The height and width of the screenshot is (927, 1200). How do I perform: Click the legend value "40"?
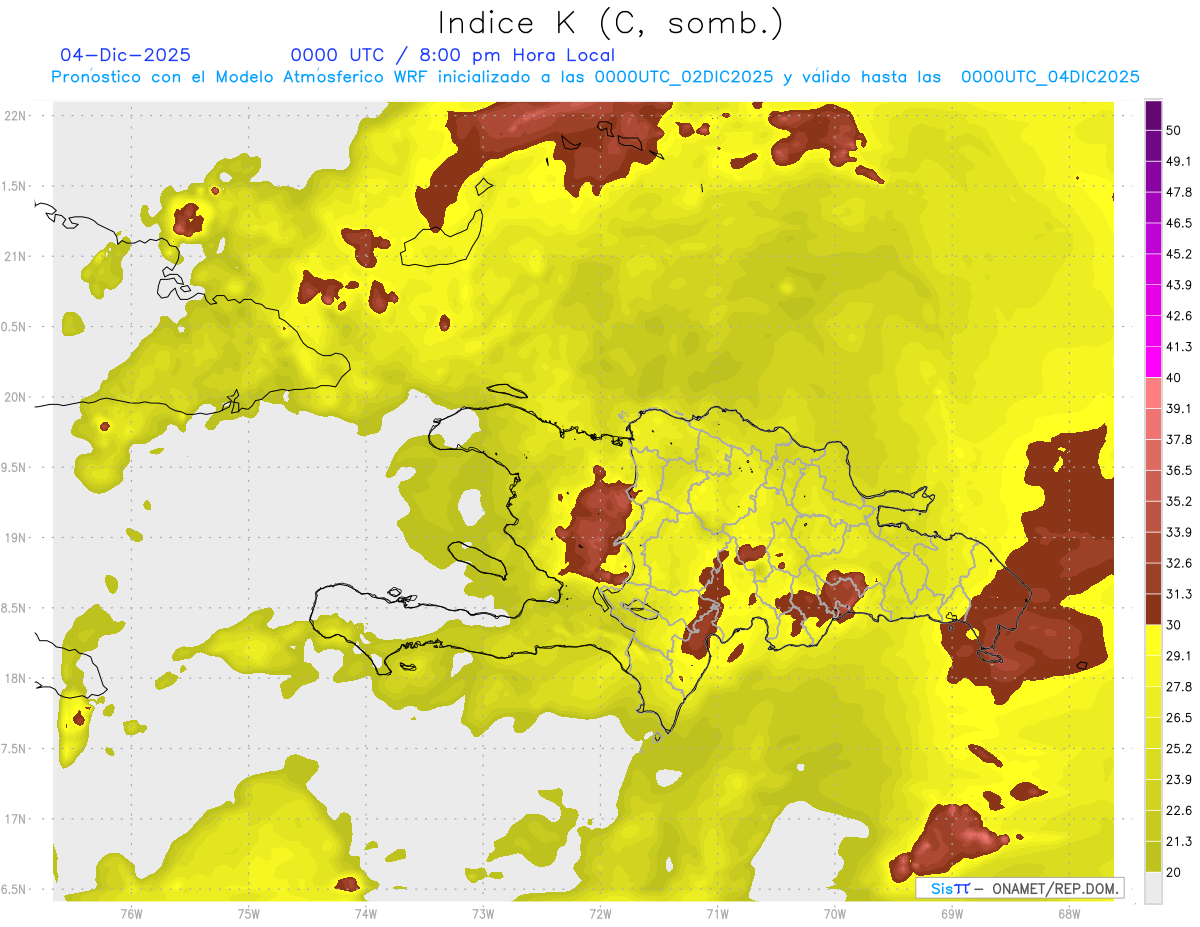(1174, 378)
